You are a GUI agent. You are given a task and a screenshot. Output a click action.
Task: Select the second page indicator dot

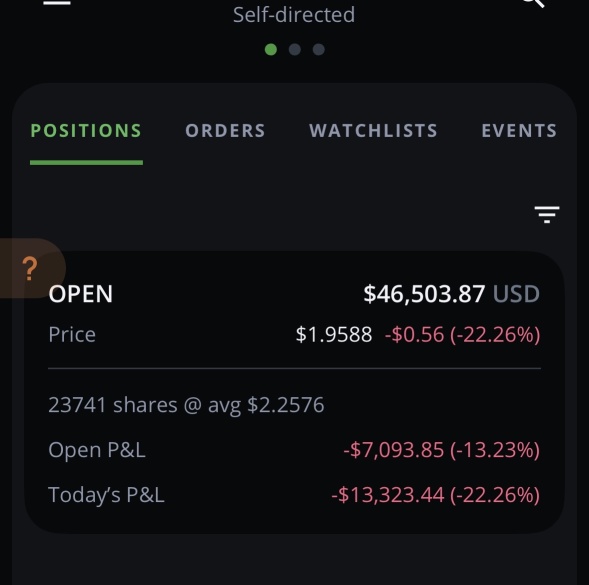[x=295, y=50]
